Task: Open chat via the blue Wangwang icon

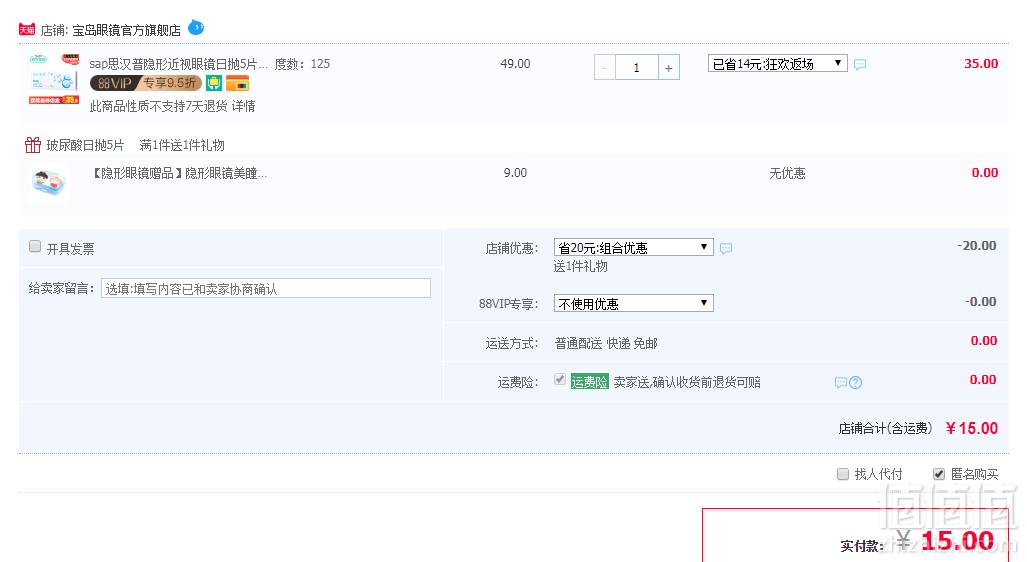Action: point(196,28)
